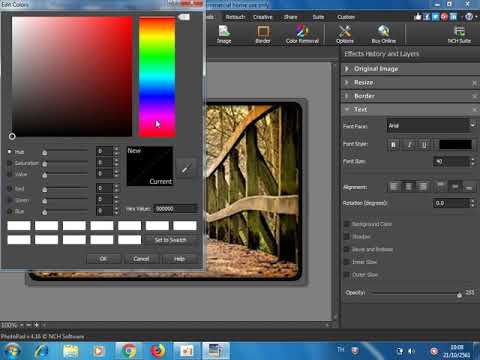Click Cancel in Edit Colors dialog
The width and height of the screenshot is (480, 360).
point(141,259)
